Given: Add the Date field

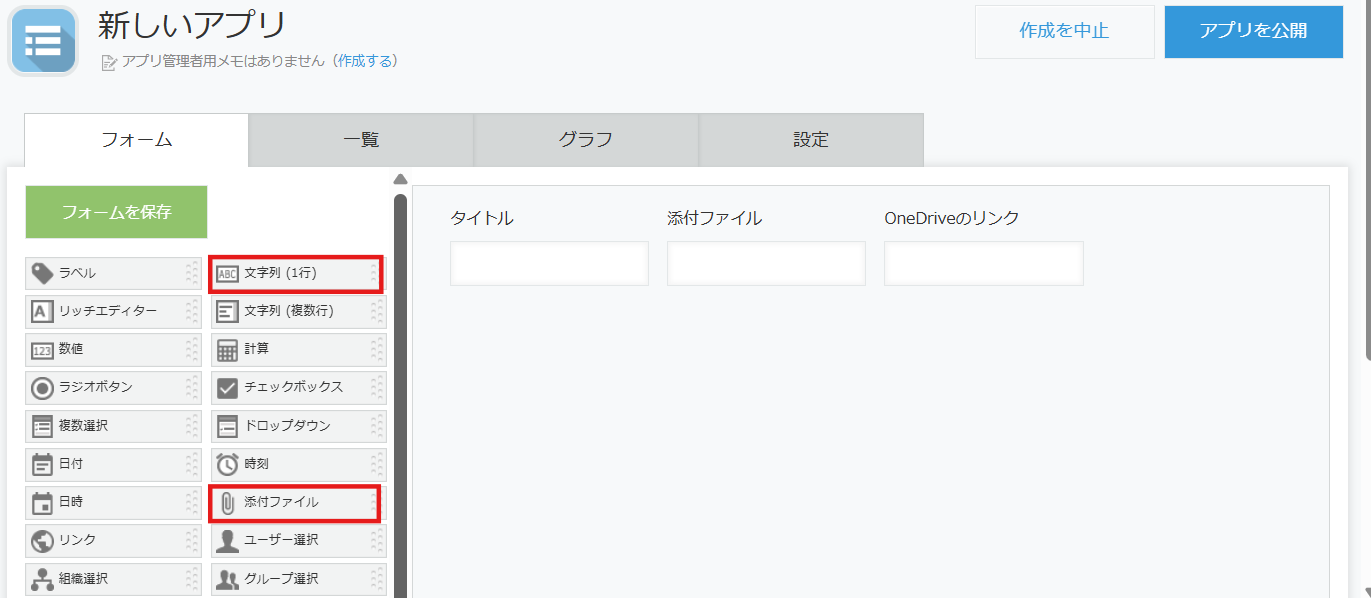Looking at the screenshot, I should click(x=113, y=464).
